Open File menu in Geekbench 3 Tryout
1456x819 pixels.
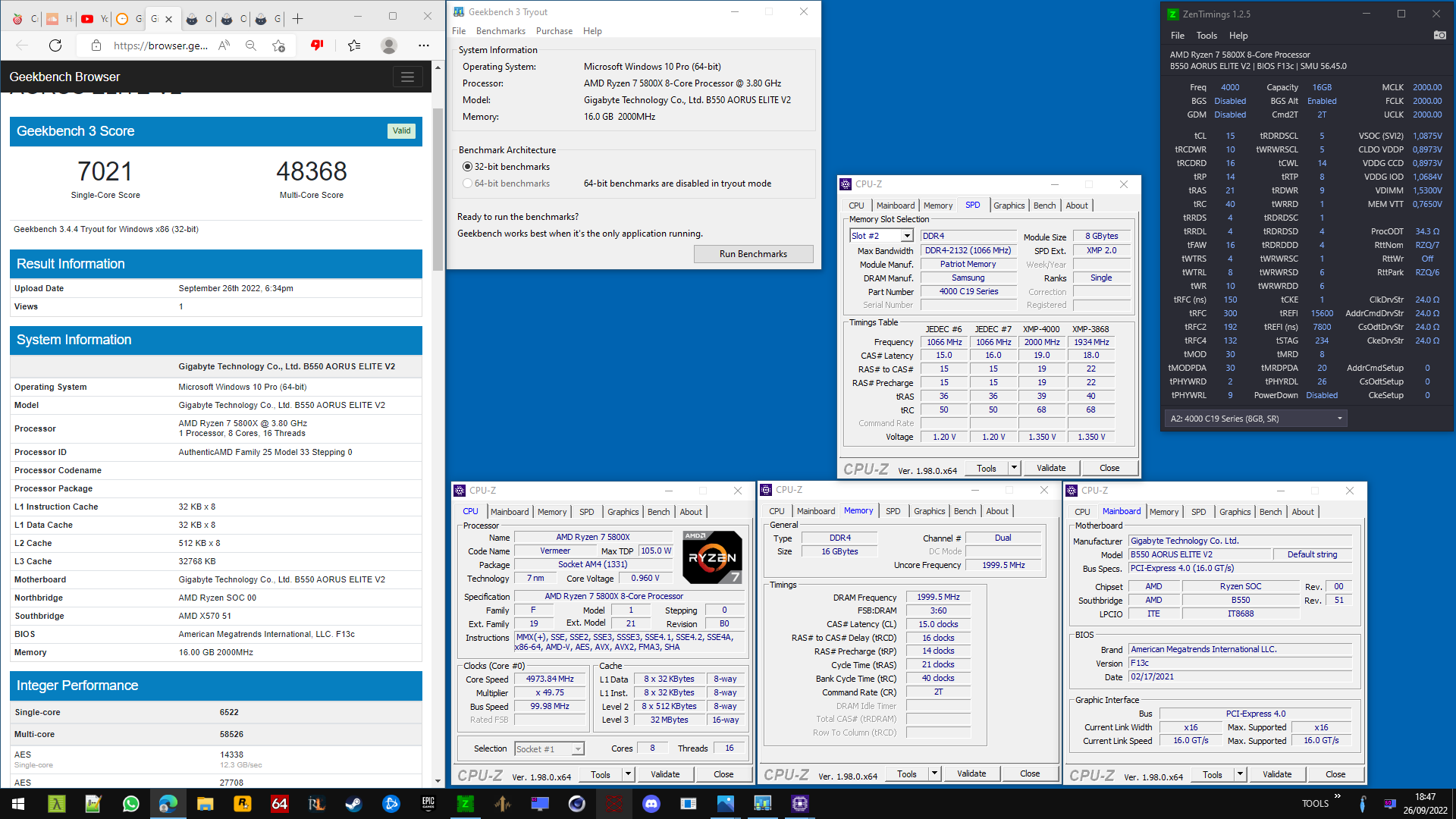(x=459, y=31)
